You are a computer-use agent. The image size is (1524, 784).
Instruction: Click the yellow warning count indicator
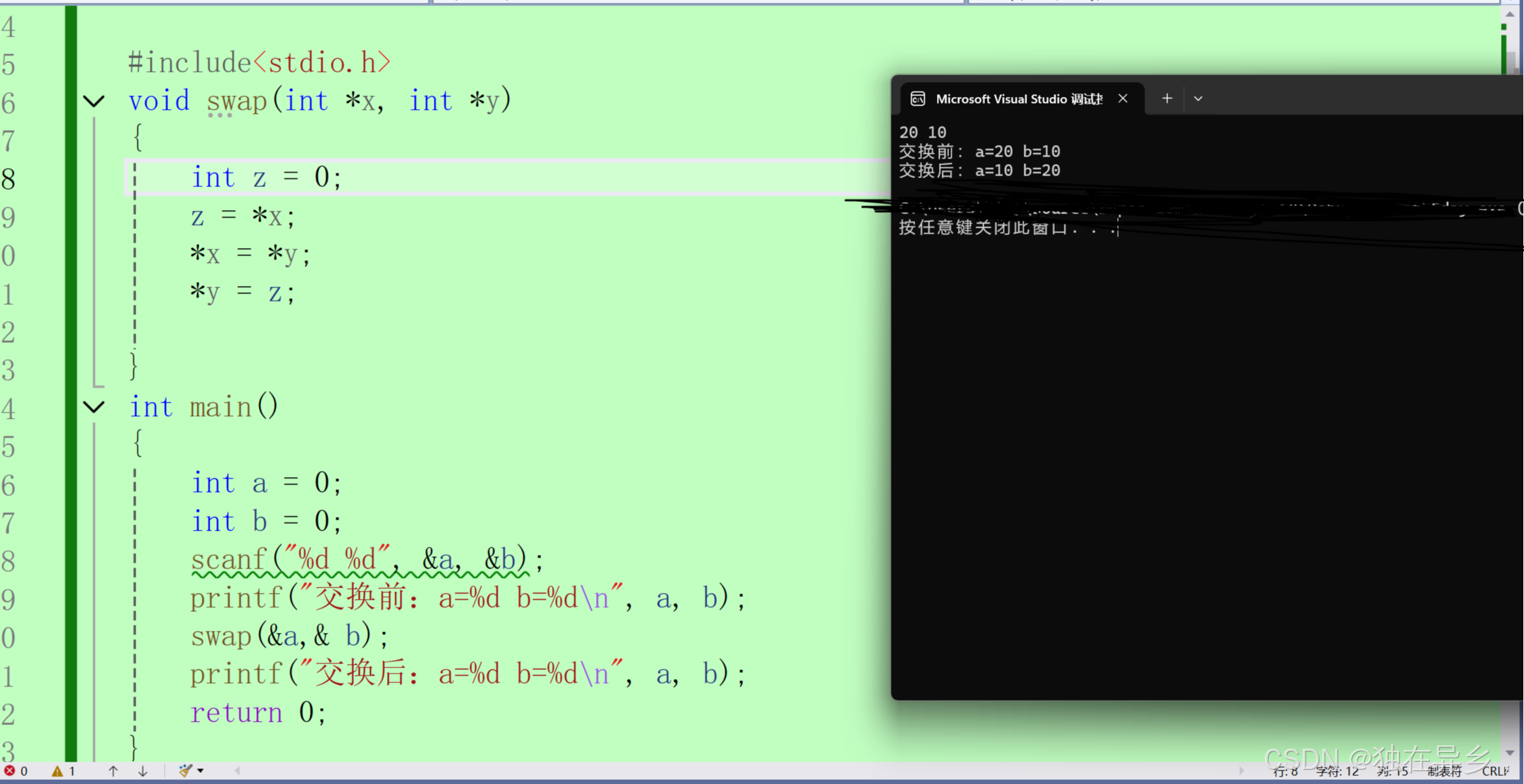[63, 771]
